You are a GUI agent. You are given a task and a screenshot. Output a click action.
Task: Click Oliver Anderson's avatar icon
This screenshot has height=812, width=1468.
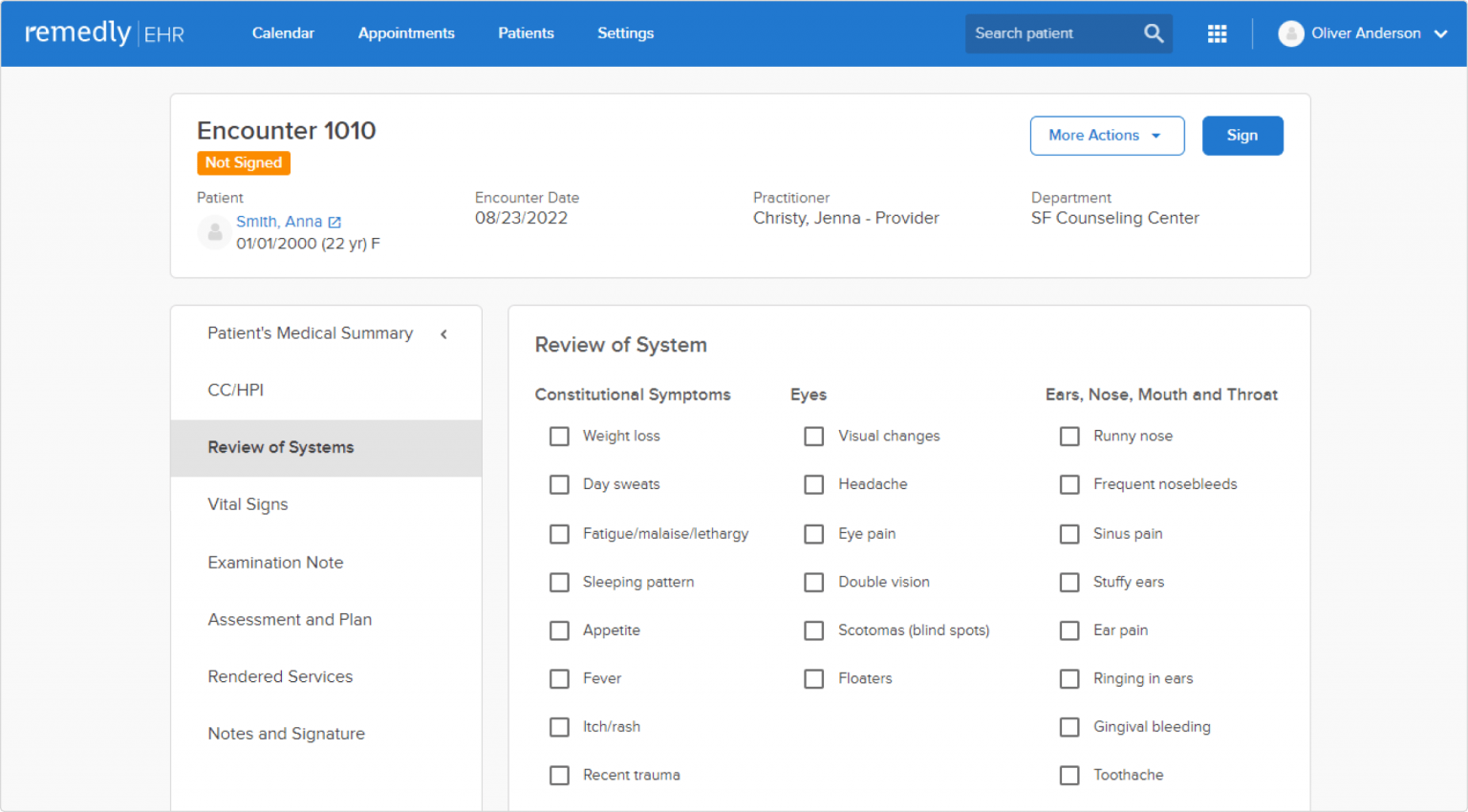[1290, 33]
